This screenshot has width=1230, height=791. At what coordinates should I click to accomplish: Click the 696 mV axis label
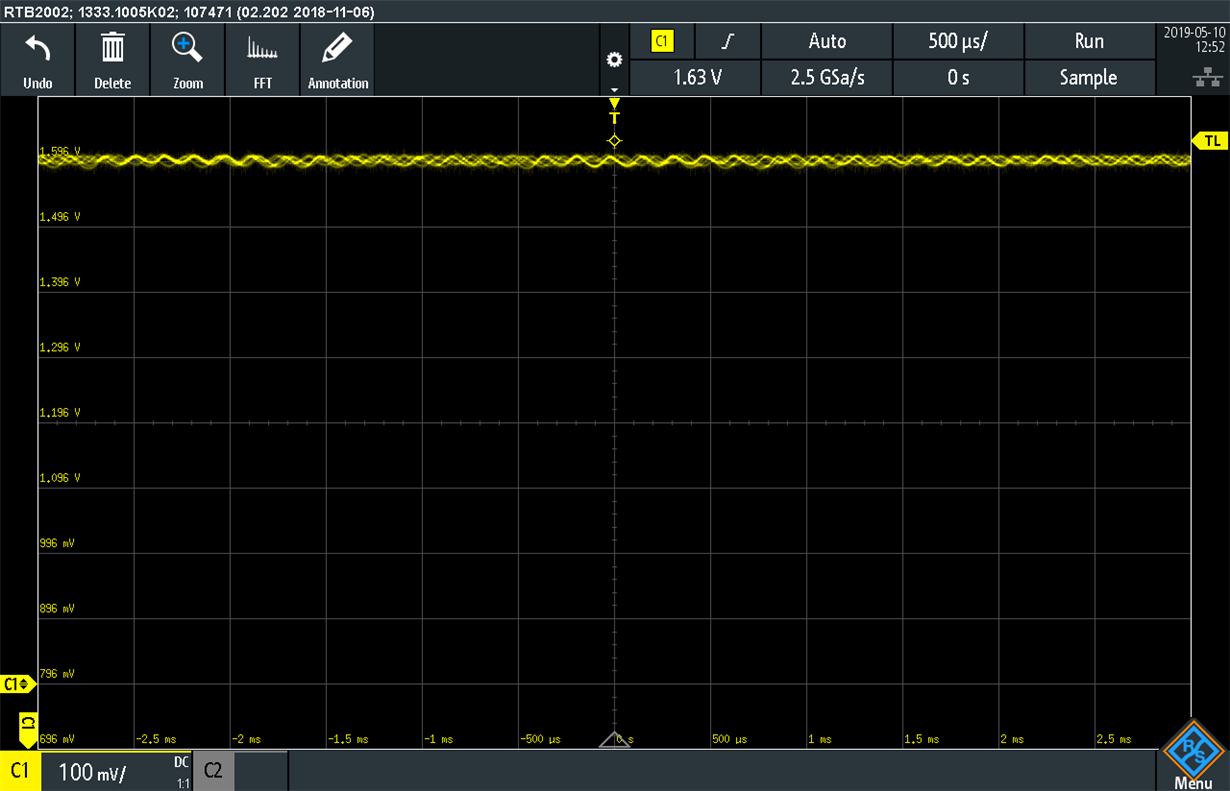(x=58, y=739)
